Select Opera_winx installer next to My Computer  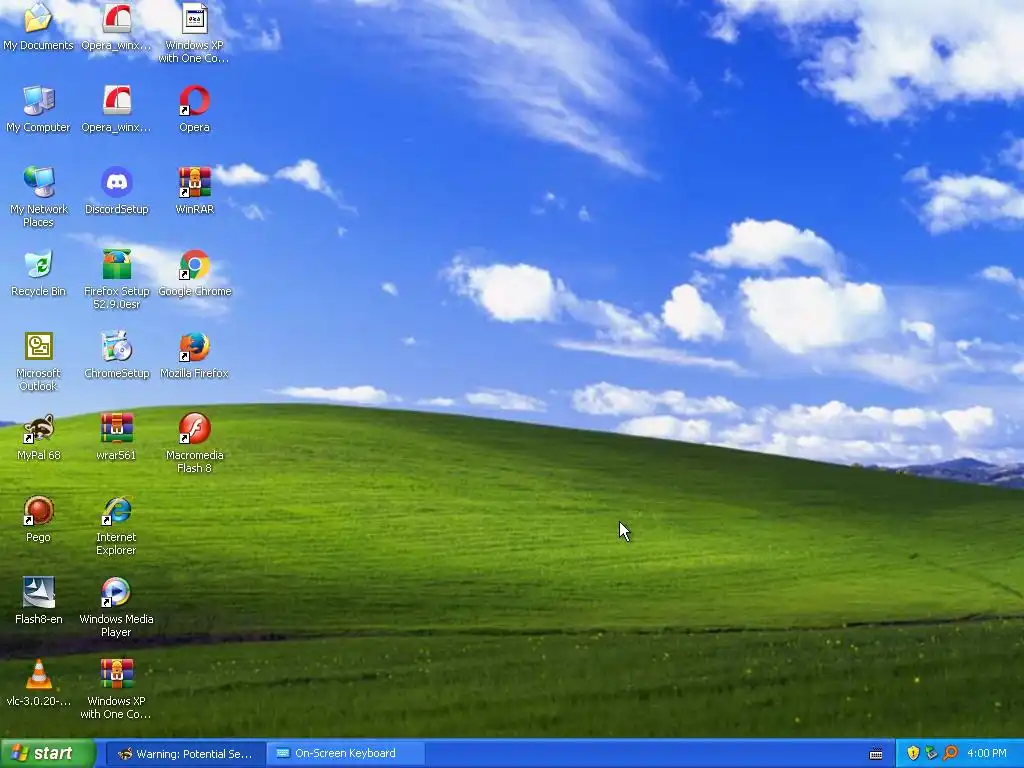click(116, 101)
